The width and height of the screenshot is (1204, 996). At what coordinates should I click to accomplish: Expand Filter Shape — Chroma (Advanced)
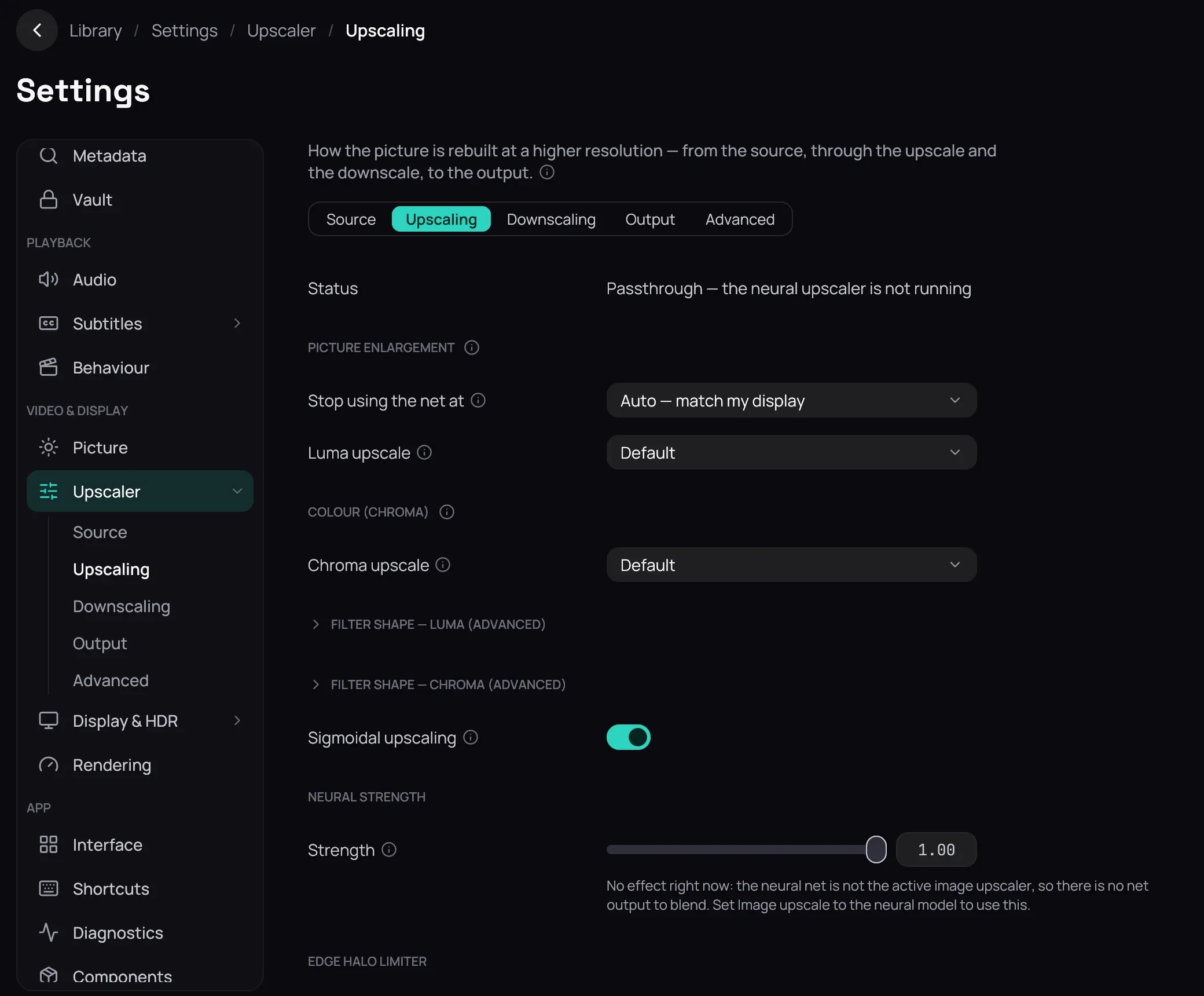(x=438, y=684)
